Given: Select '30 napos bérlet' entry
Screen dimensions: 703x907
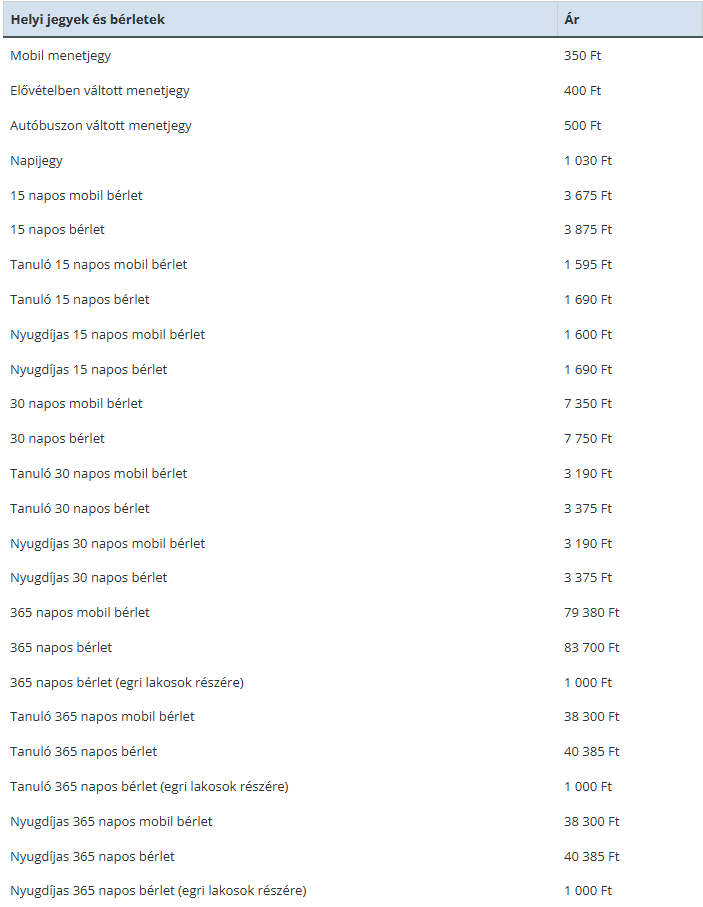Looking at the screenshot, I should coord(57,438).
